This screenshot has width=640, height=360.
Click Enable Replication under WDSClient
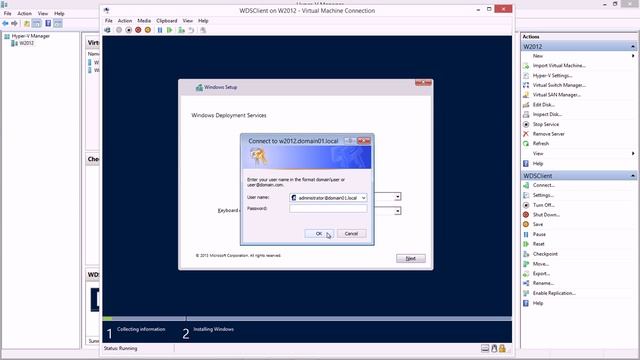[x=554, y=293]
